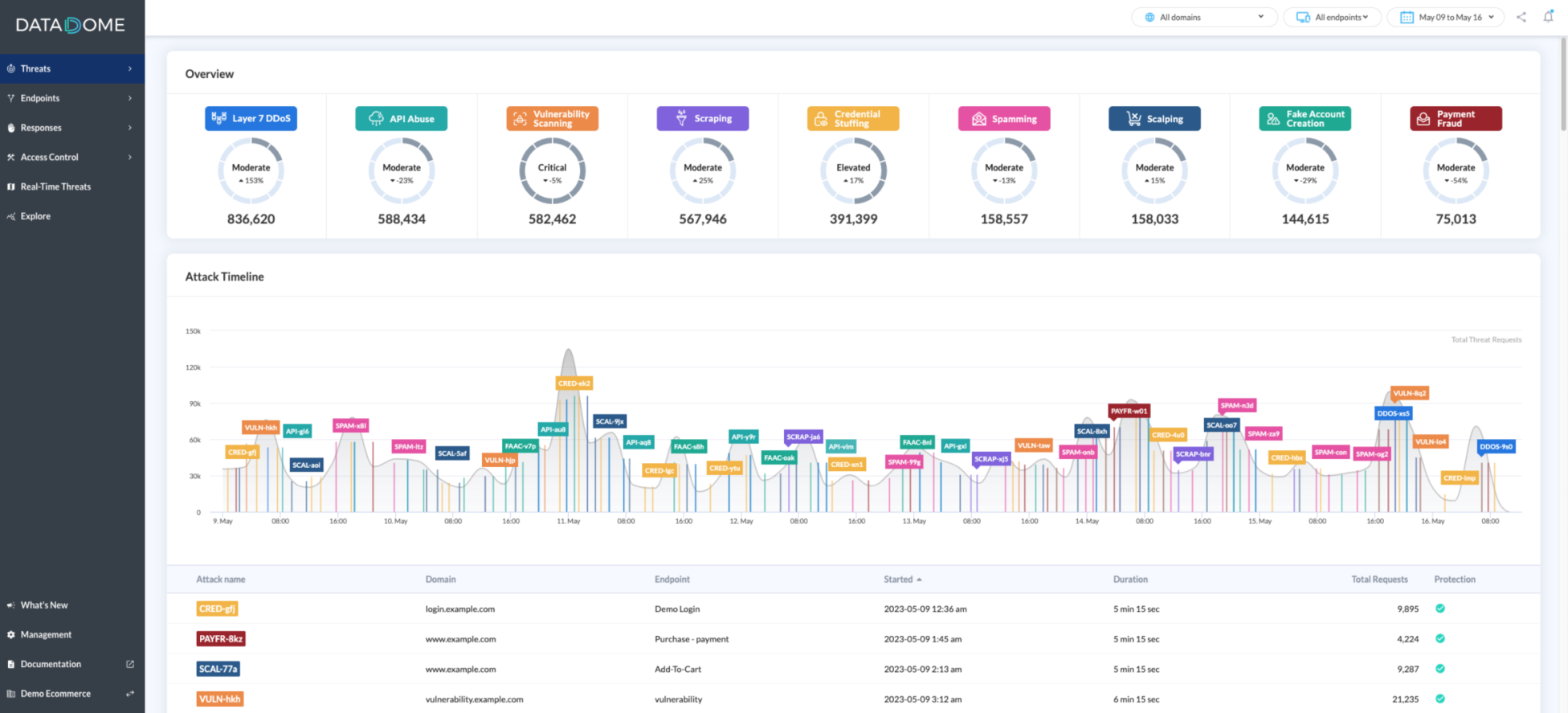
Task: Click the swap arrows icon beside Demo Ecommerce
Action: coord(129,693)
